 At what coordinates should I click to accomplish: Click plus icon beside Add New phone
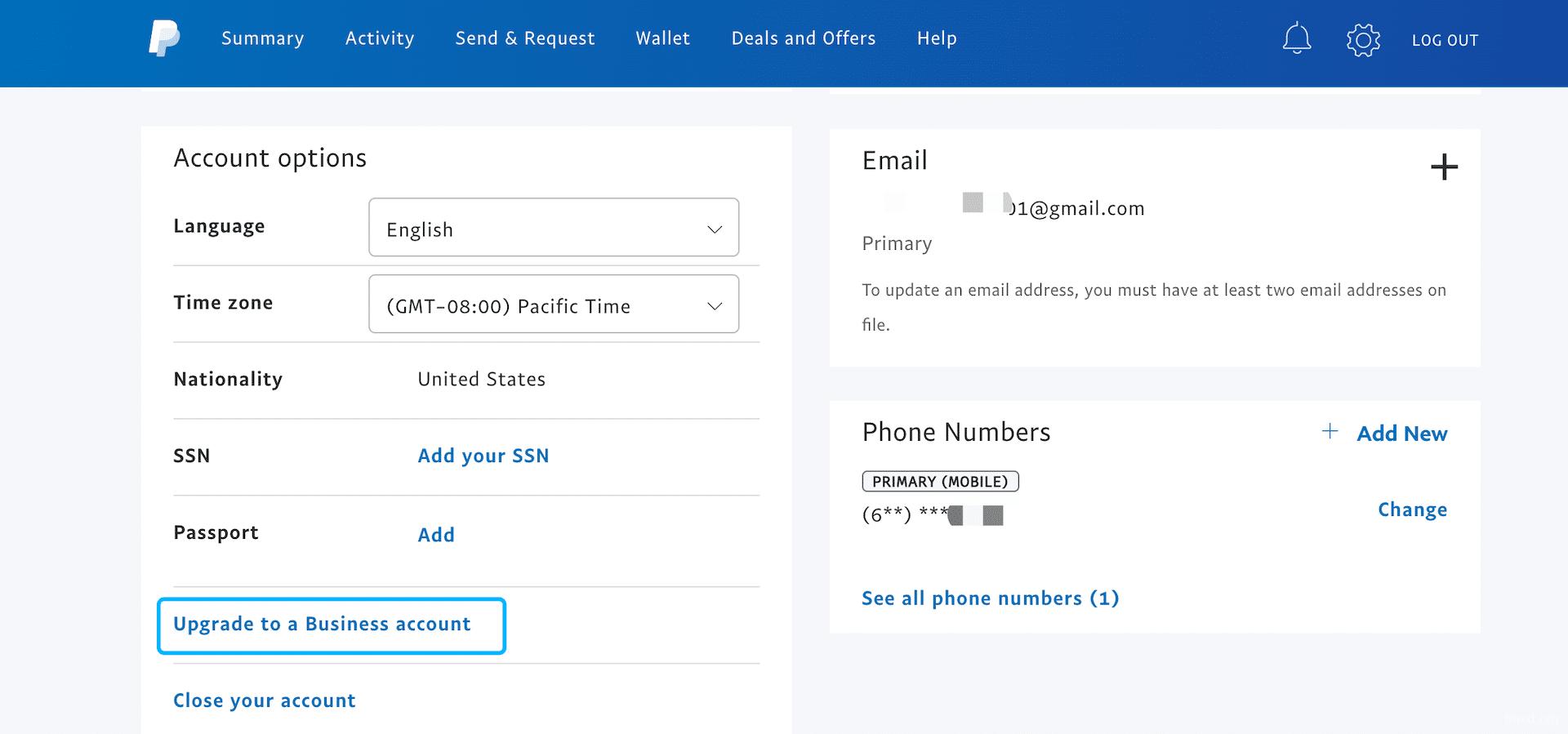[x=1330, y=432]
